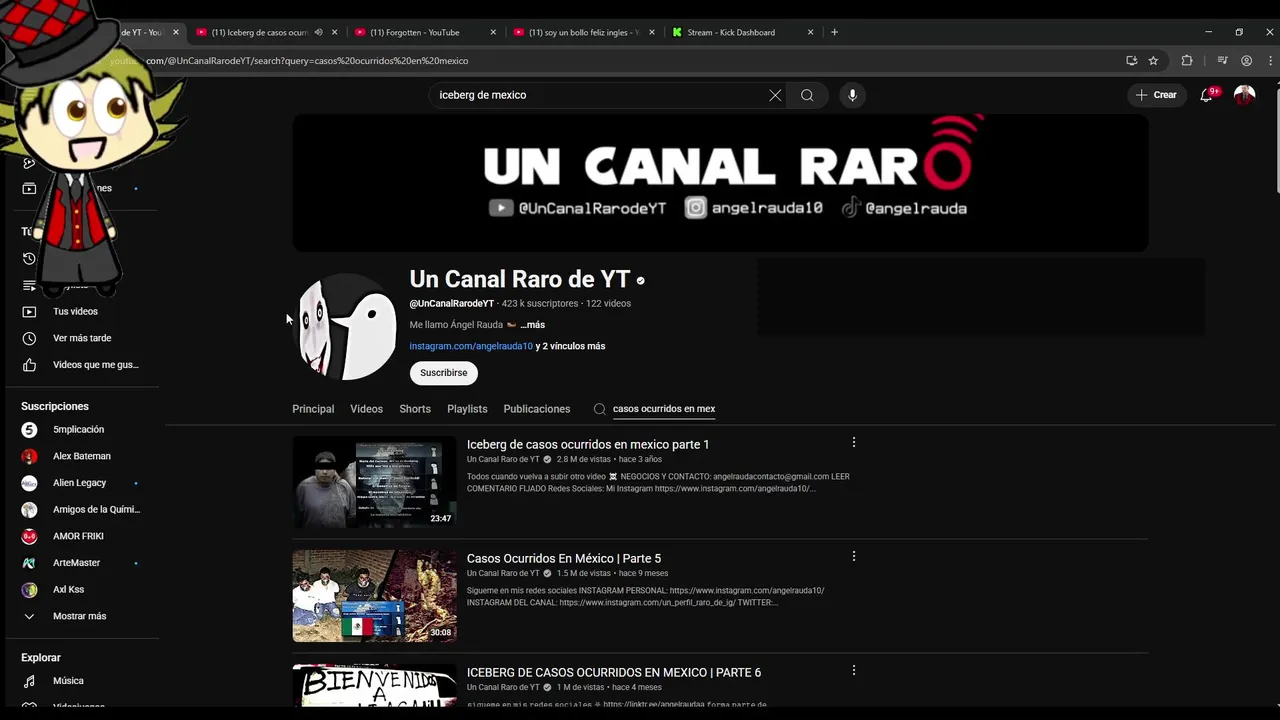Open the account avatar menu
Viewport: 1280px width, 720px height.
[1244, 95]
